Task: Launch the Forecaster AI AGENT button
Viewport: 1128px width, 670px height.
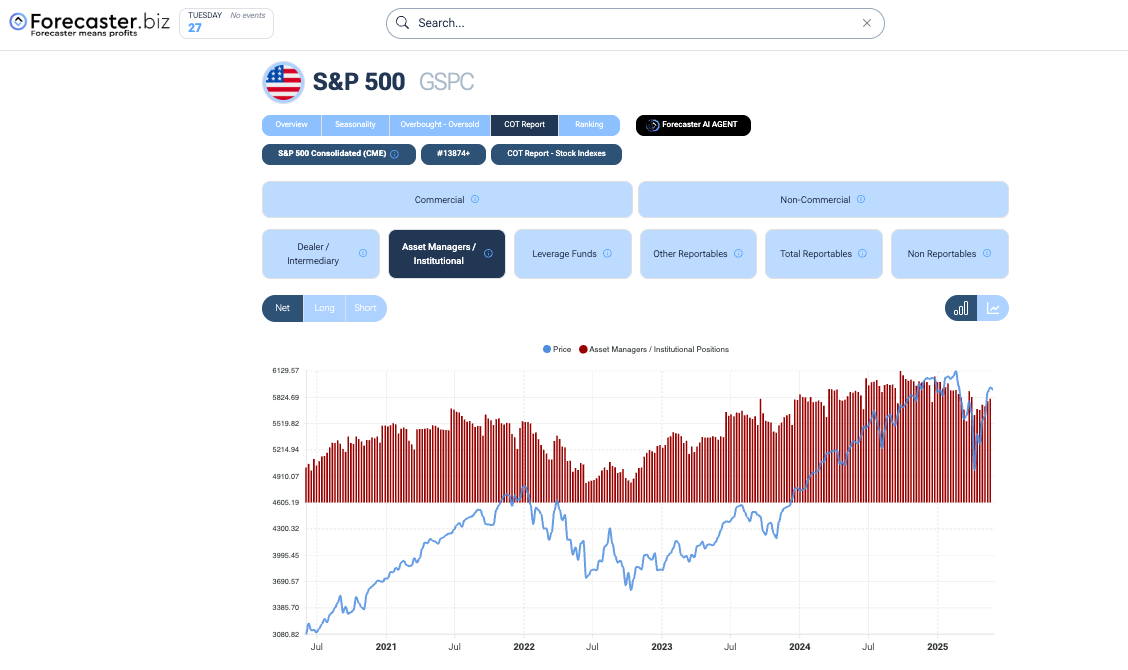Action: point(693,125)
